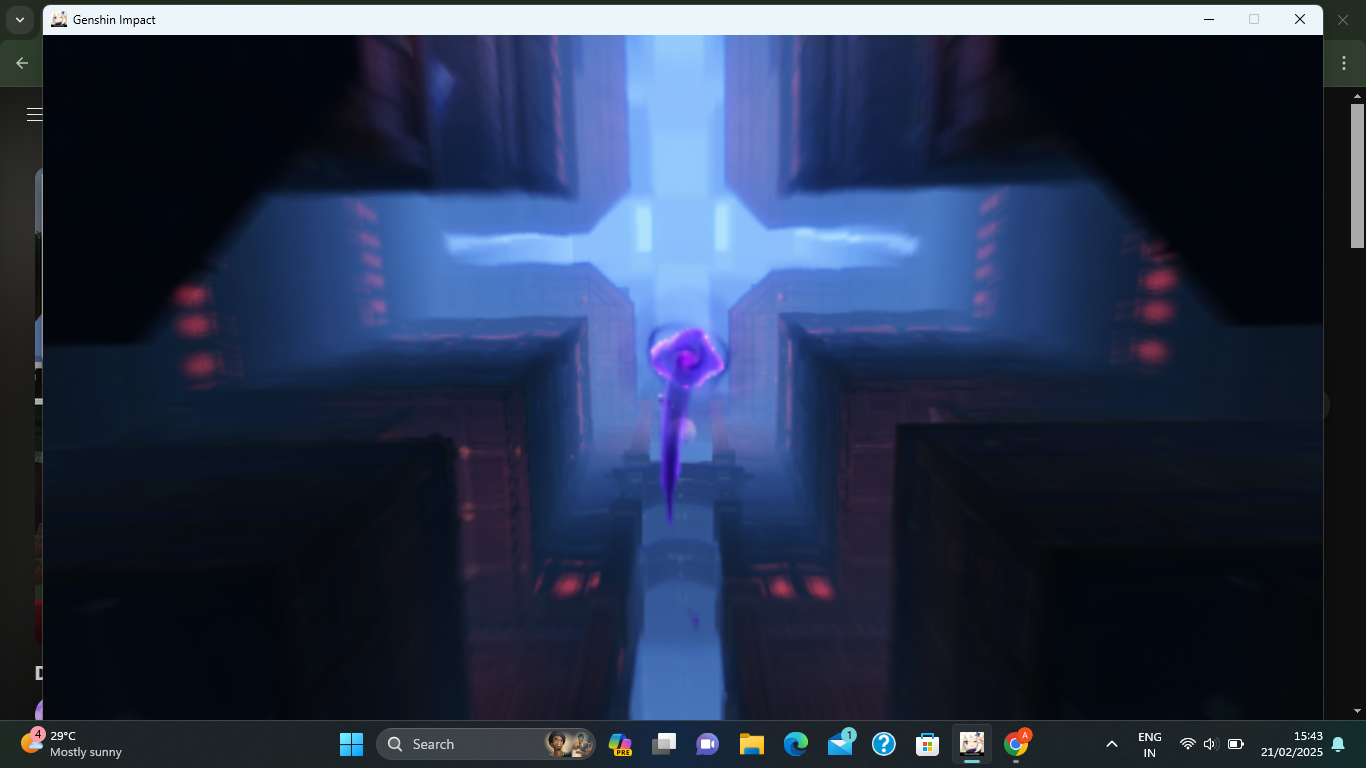Image resolution: width=1366 pixels, height=768 pixels.
Task: Open the clock and calendar flyout
Action: [x=1291, y=744]
